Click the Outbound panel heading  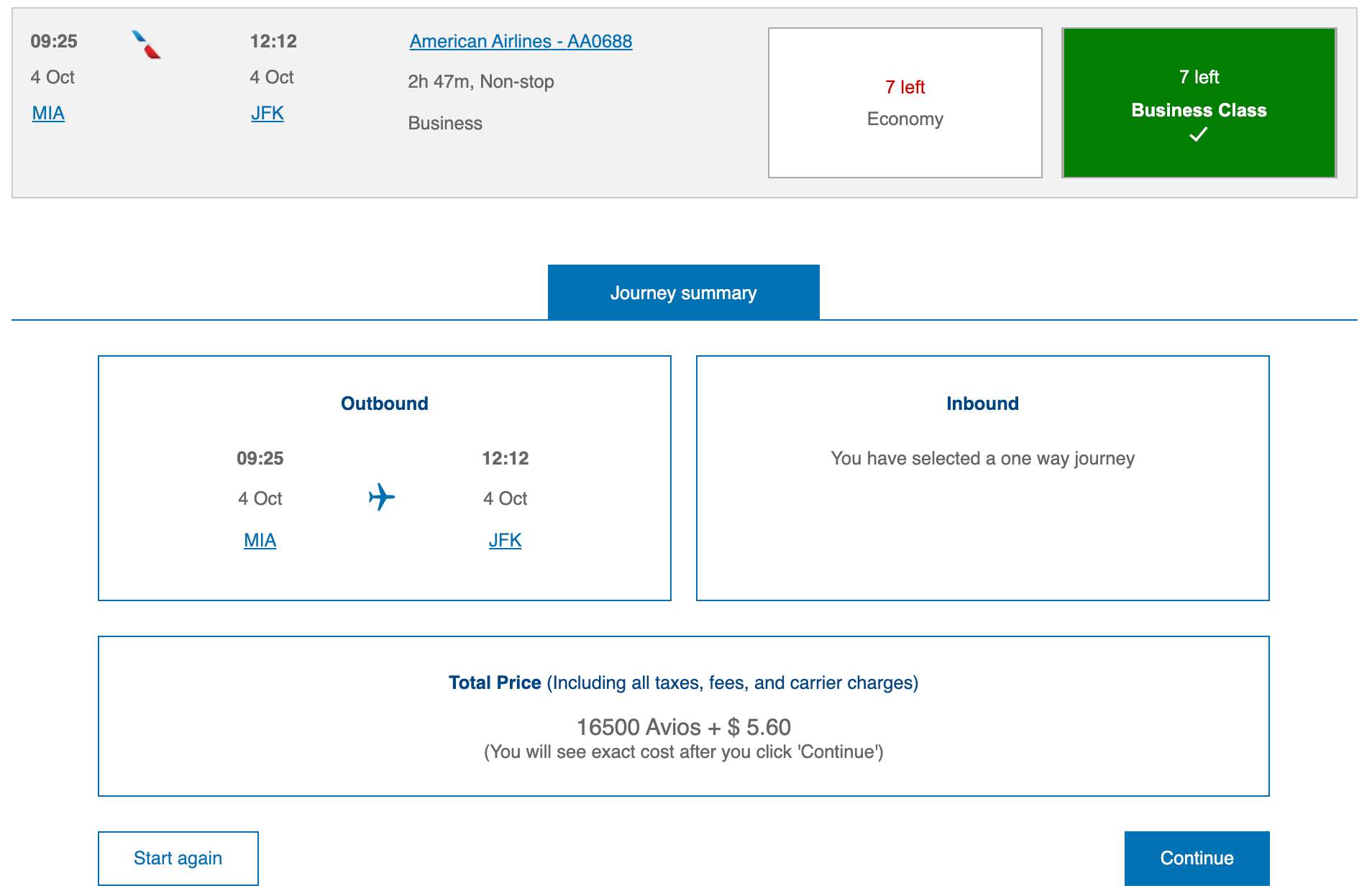(383, 403)
